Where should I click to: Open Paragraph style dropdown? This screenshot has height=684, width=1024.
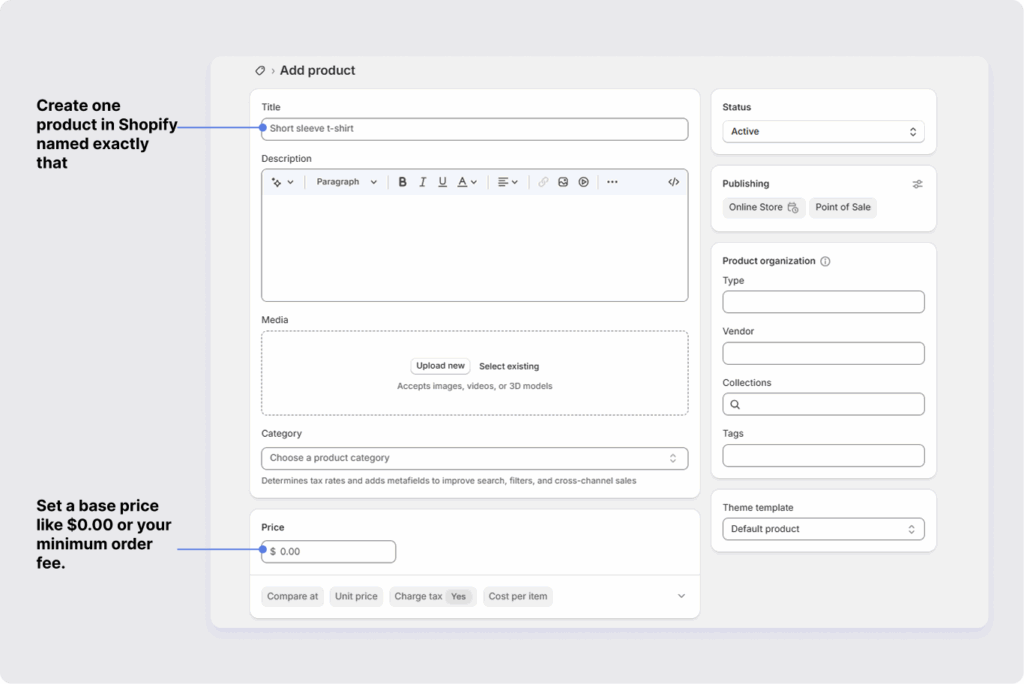click(x=346, y=182)
